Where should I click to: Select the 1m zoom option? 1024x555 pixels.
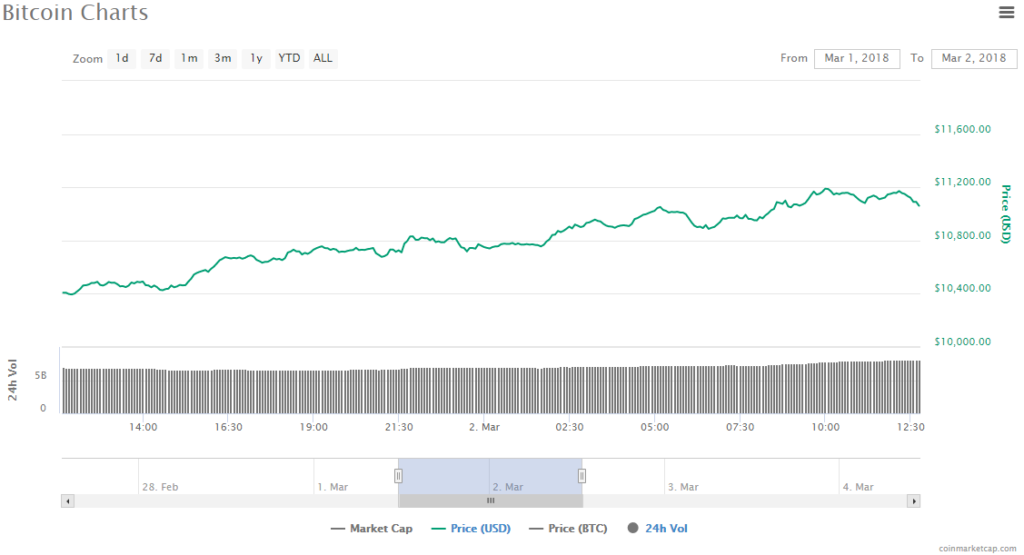(x=188, y=58)
